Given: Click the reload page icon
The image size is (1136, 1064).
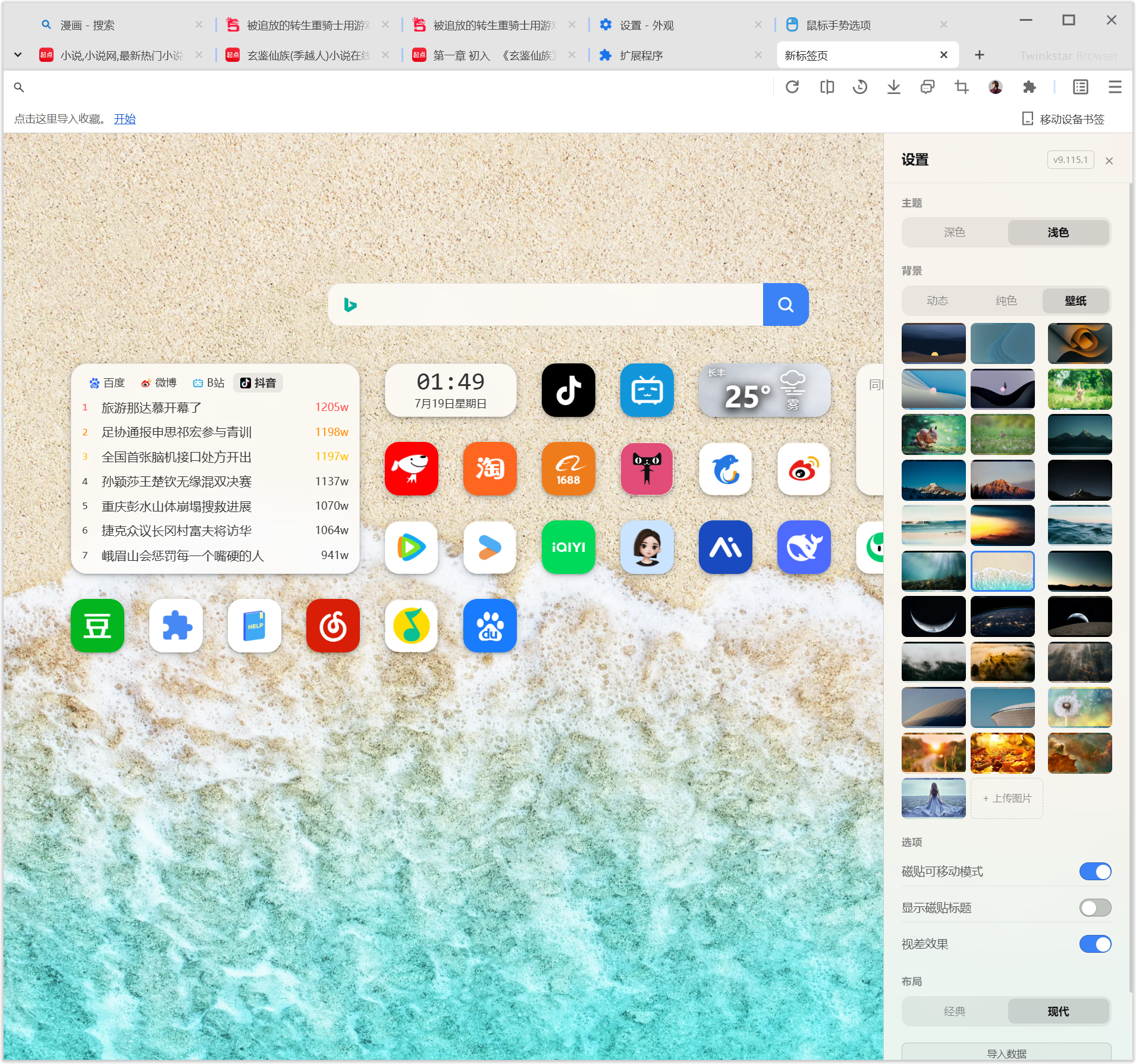Looking at the screenshot, I should click(792, 87).
